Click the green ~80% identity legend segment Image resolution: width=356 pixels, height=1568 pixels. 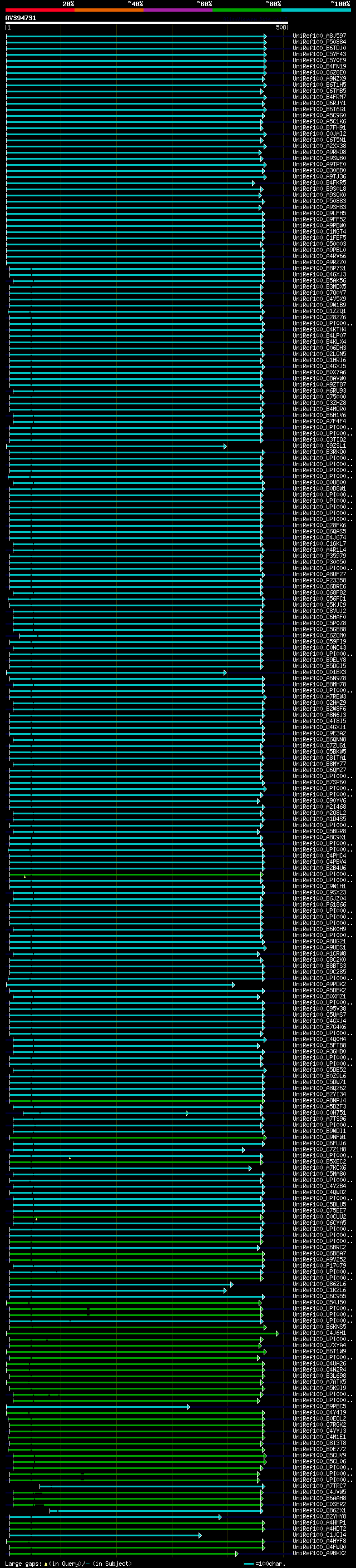coord(247,10)
